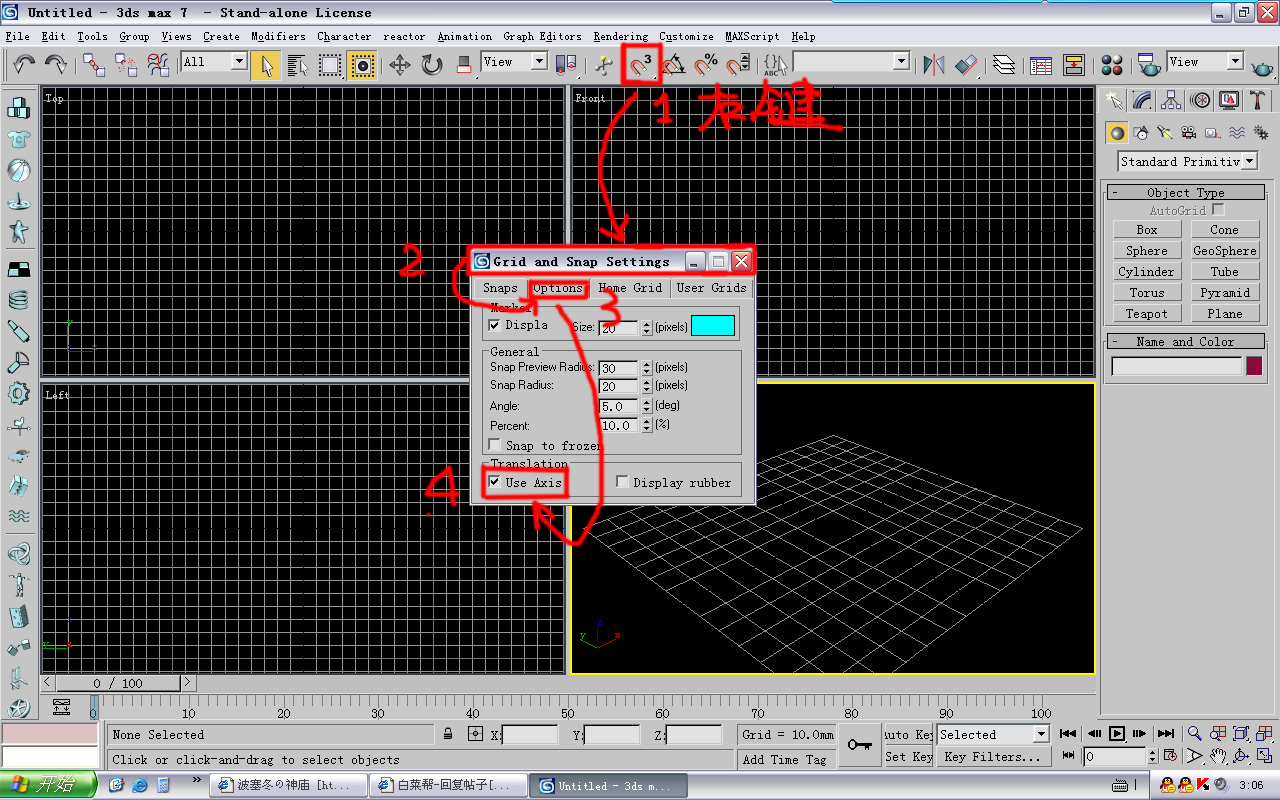Open the Layer Manager

[1005, 65]
